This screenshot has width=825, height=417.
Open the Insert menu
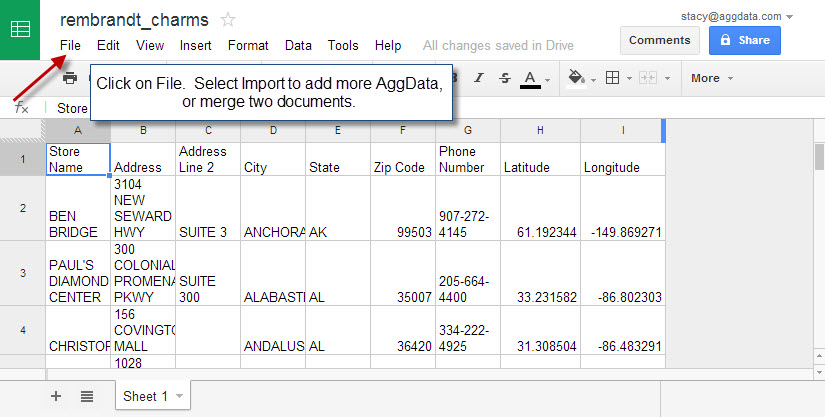[x=195, y=46]
